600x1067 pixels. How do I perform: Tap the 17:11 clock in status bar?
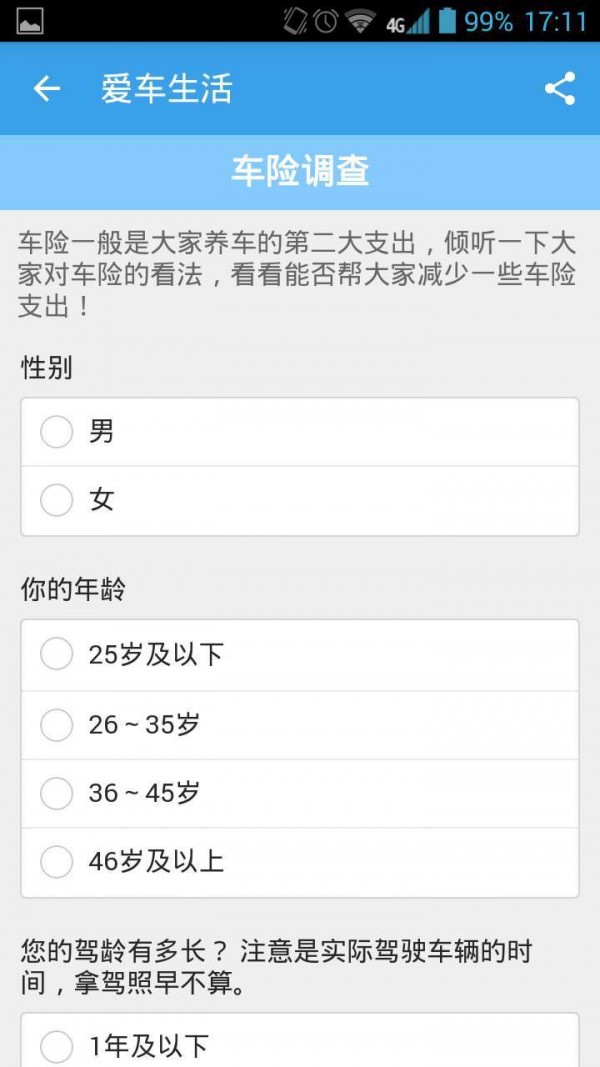tap(555, 21)
